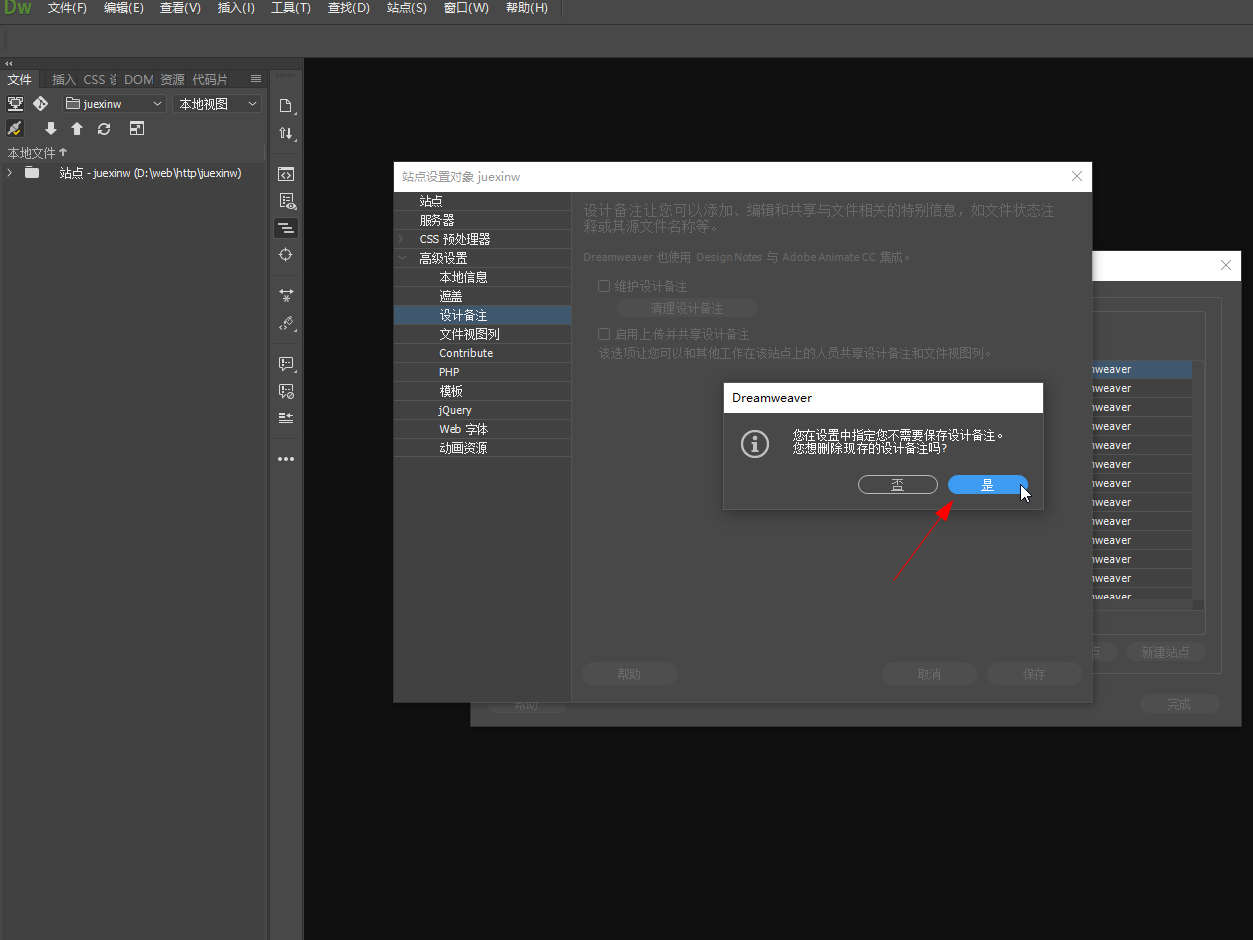Select the 遮盖 settings item

click(x=483, y=296)
